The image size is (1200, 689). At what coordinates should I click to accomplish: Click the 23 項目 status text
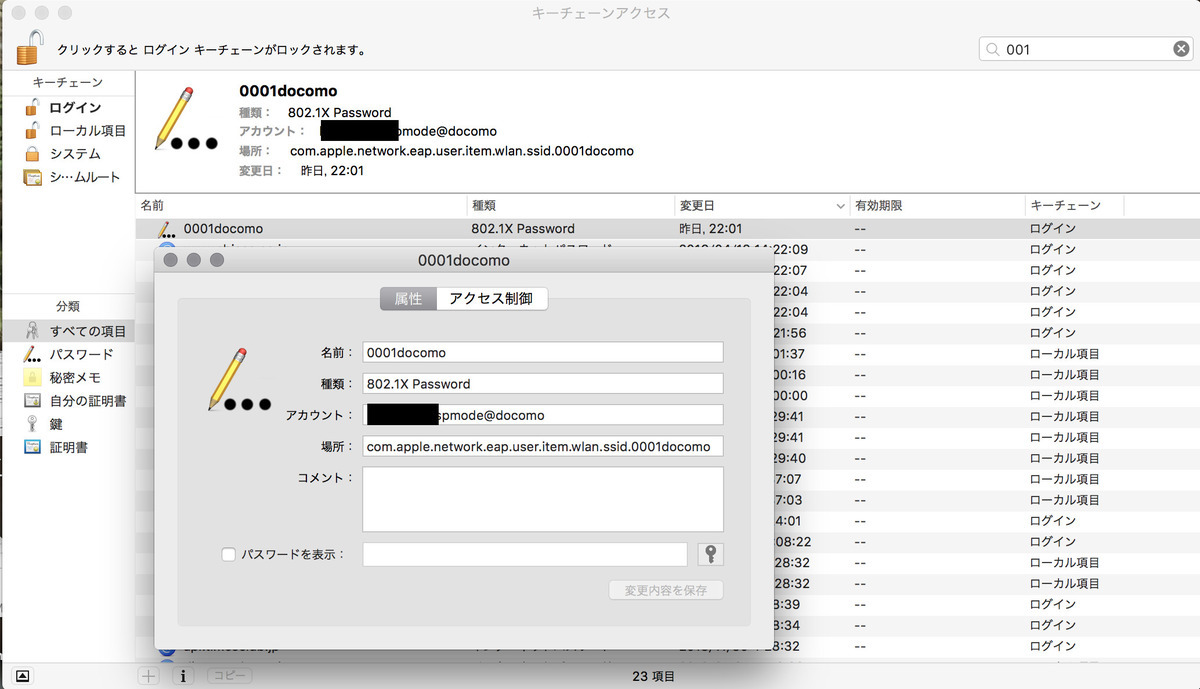(653, 676)
